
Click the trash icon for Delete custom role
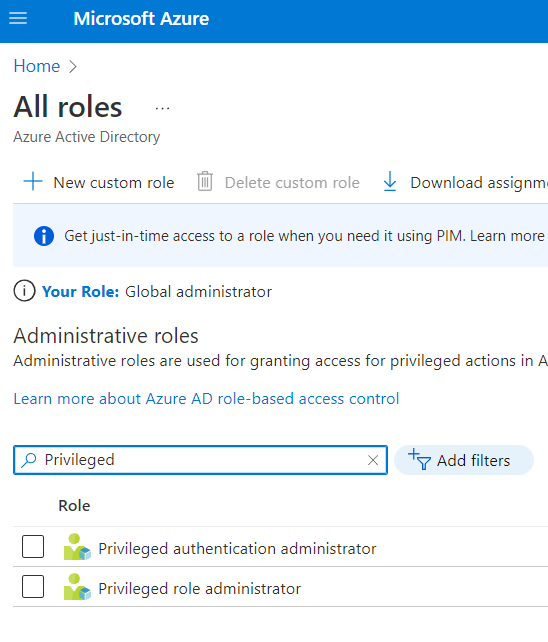(205, 181)
